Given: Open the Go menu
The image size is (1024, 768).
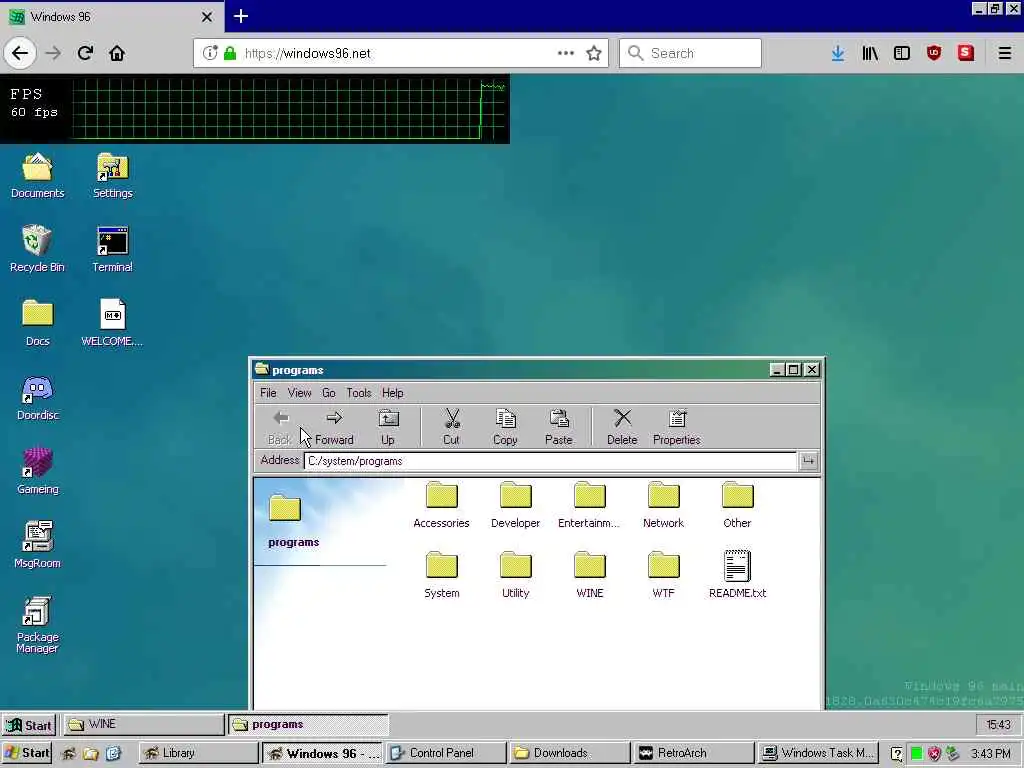Looking at the screenshot, I should tap(328, 392).
